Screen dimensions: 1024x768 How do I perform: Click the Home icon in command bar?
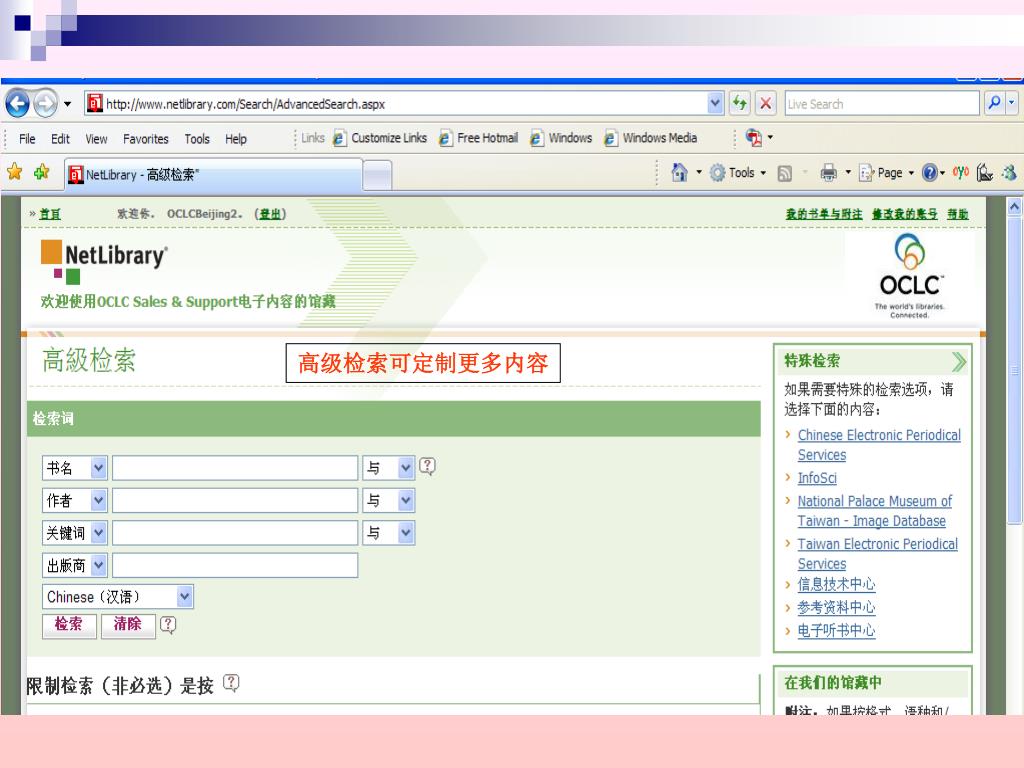(679, 172)
